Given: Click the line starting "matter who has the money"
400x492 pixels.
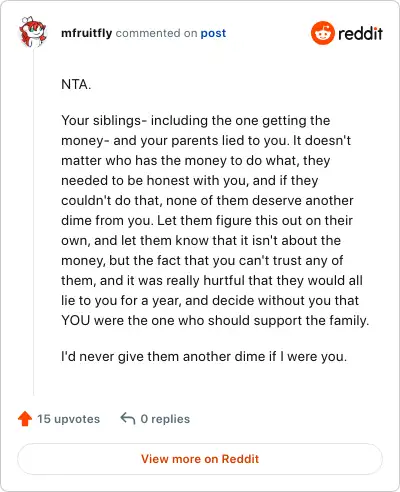Looking at the screenshot, I should click(x=196, y=160).
